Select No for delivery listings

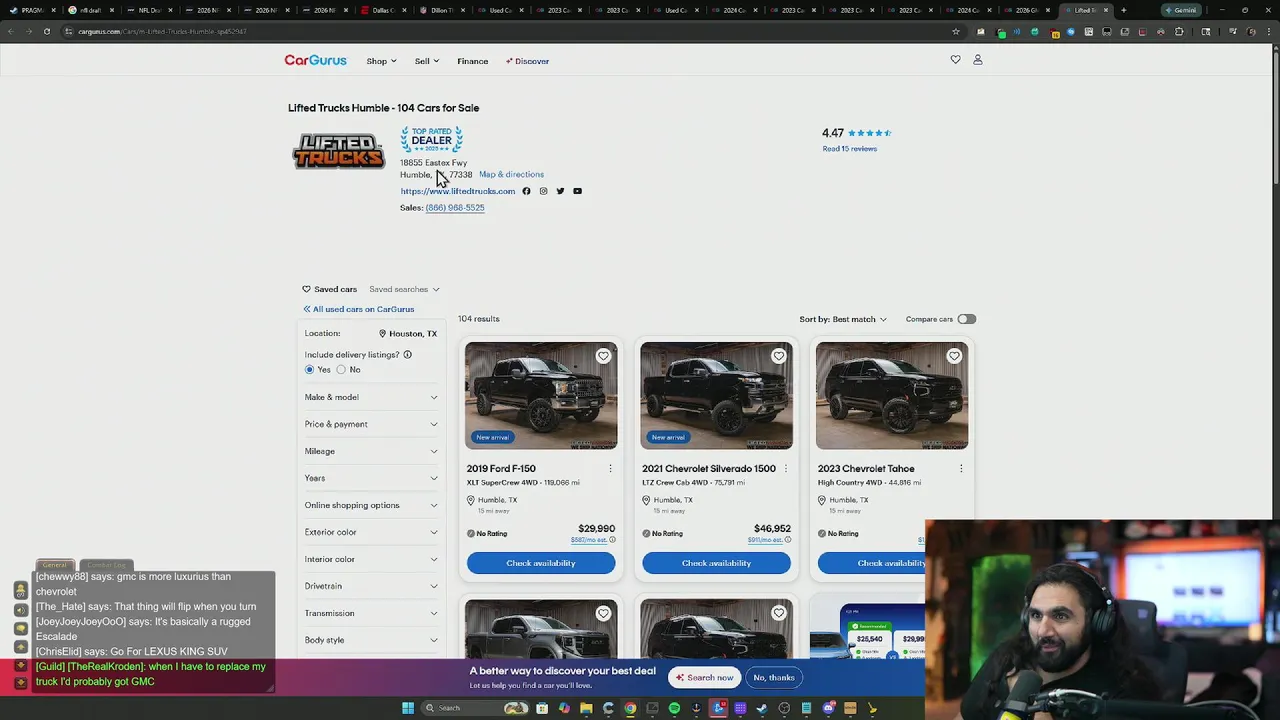[341, 370]
